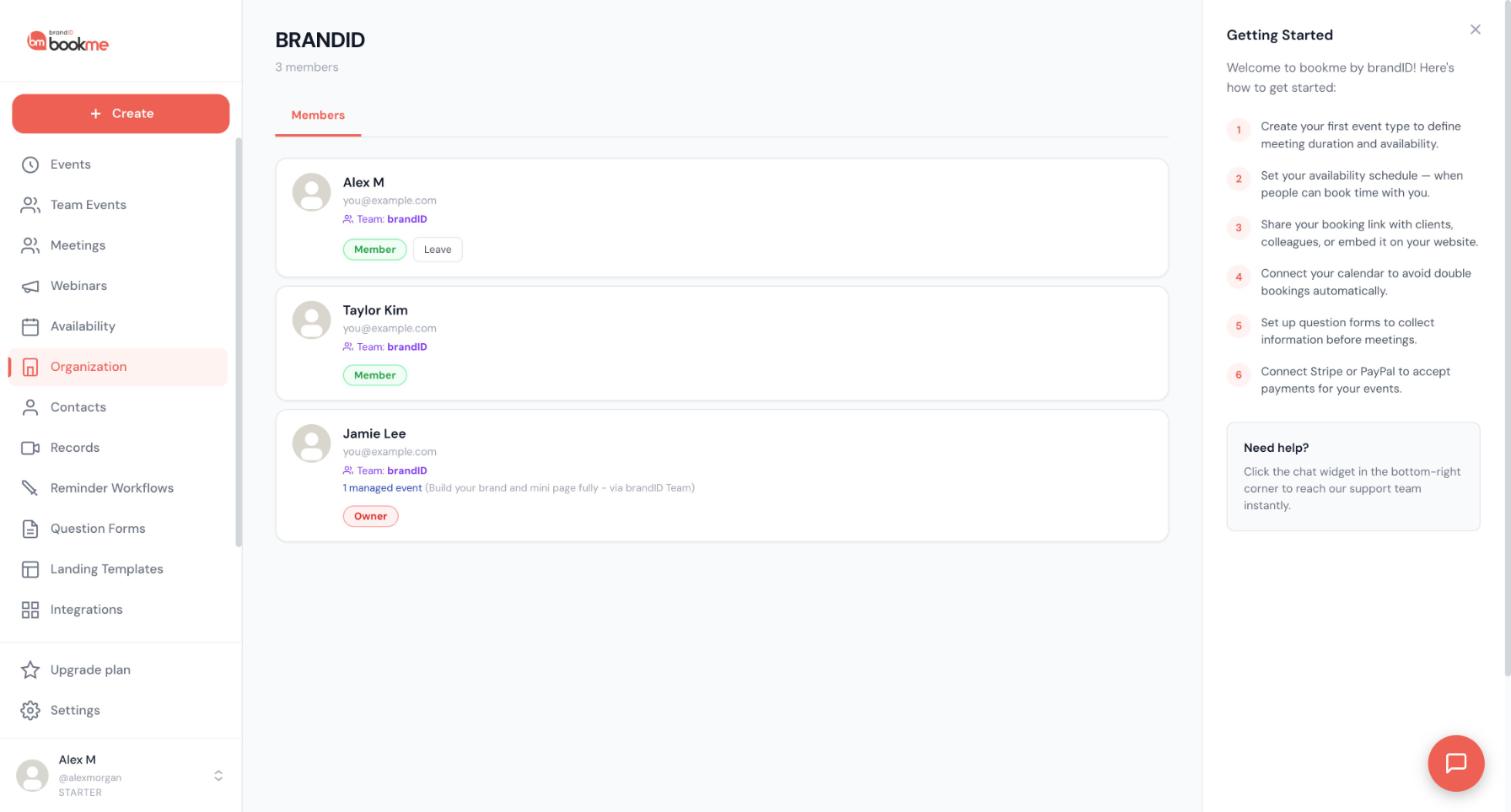1511x812 pixels.
Task: Click Alex M's member avatar
Action: click(x=311, y=192)
